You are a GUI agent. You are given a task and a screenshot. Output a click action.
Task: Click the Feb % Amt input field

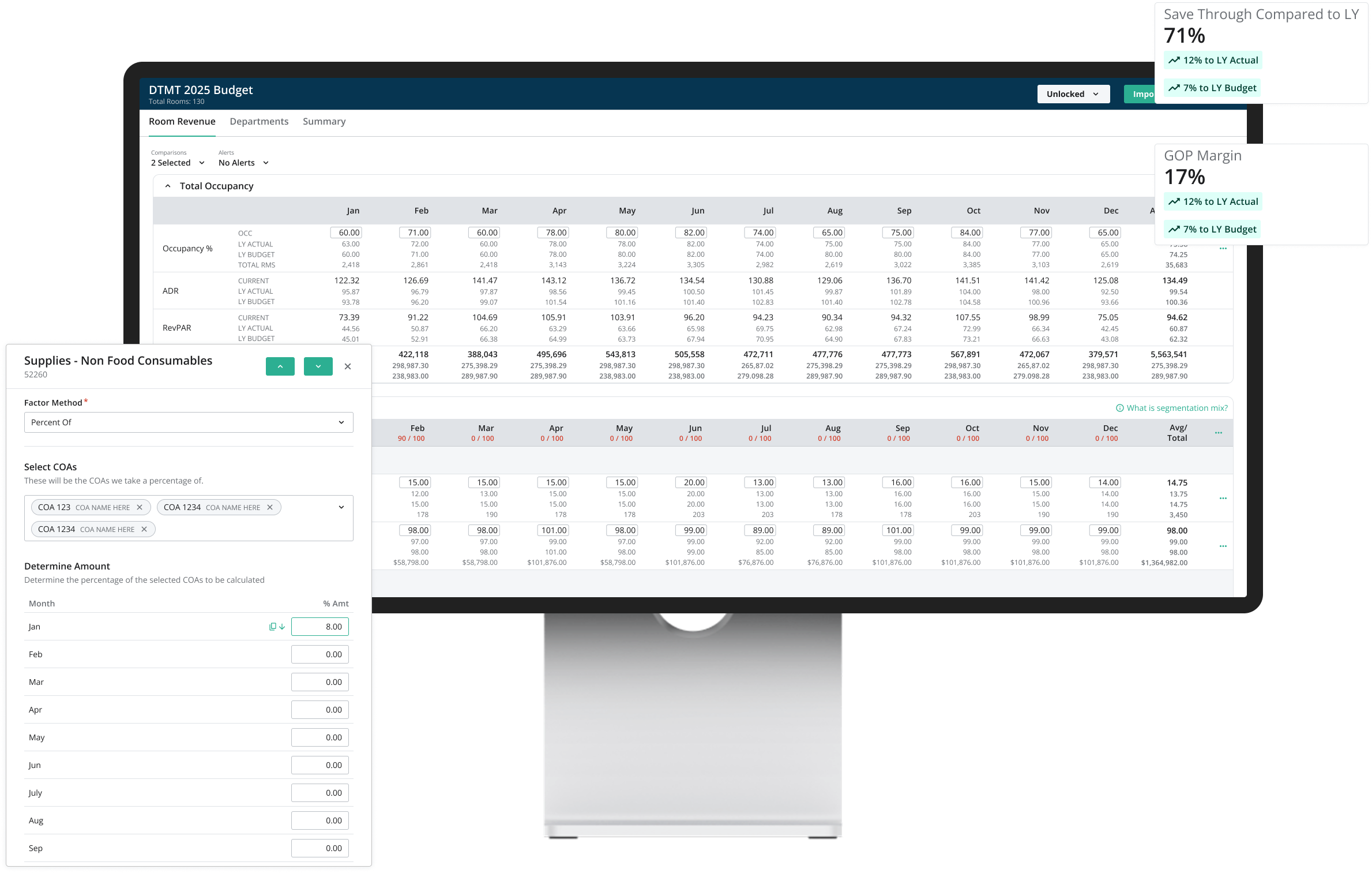319,654
